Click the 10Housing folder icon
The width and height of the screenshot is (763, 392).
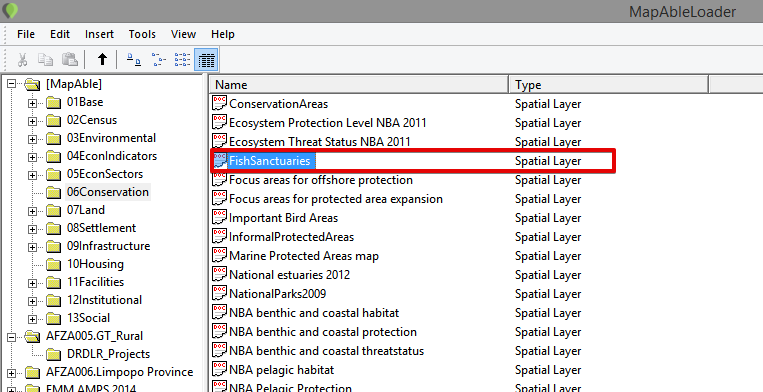[54, 265]
